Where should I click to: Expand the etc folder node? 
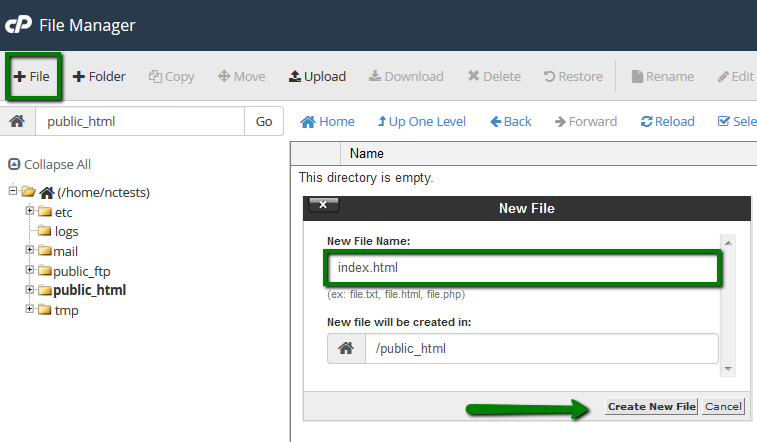coord(30,211)
